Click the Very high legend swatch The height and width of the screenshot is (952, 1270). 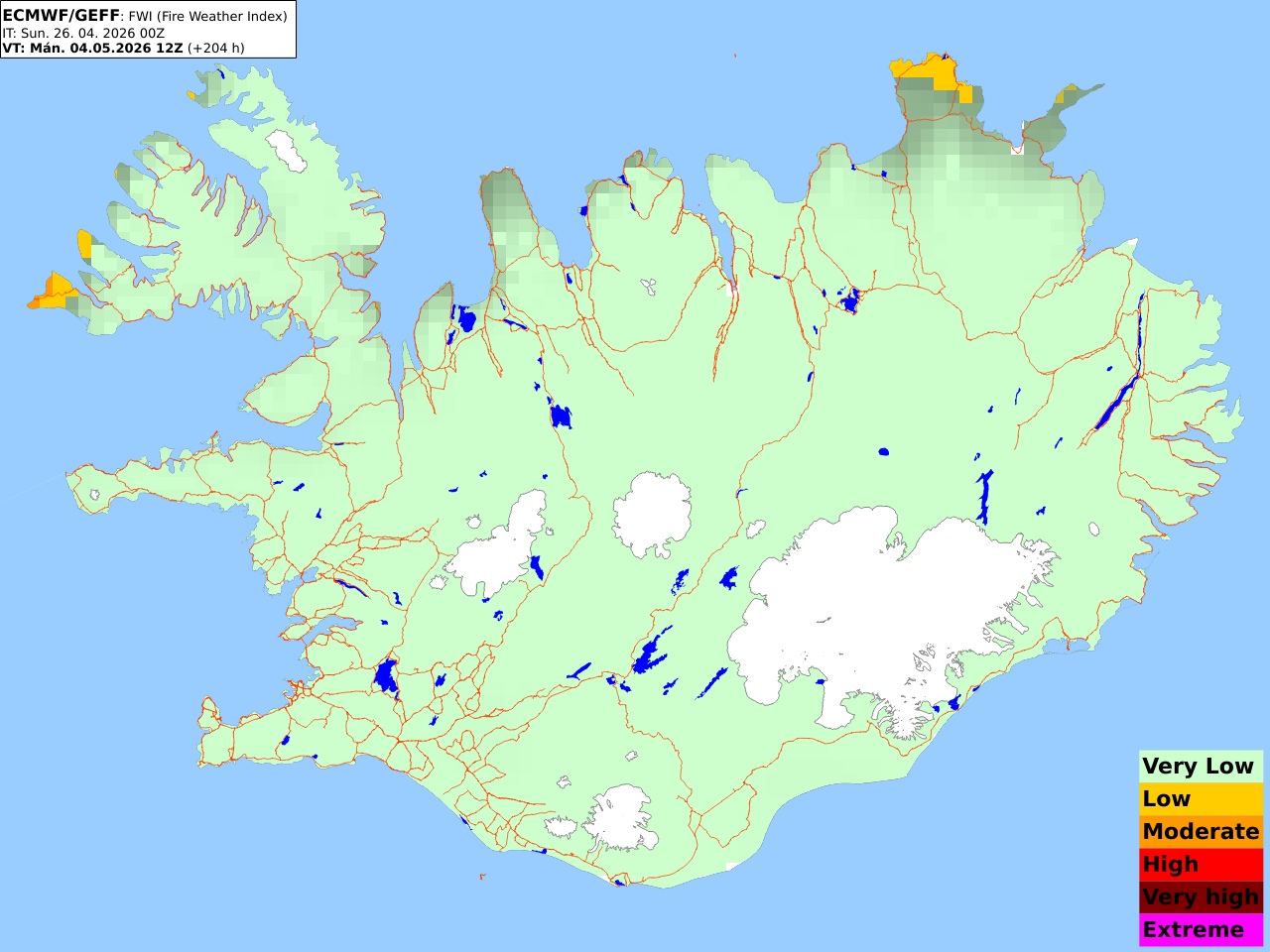1201,896
